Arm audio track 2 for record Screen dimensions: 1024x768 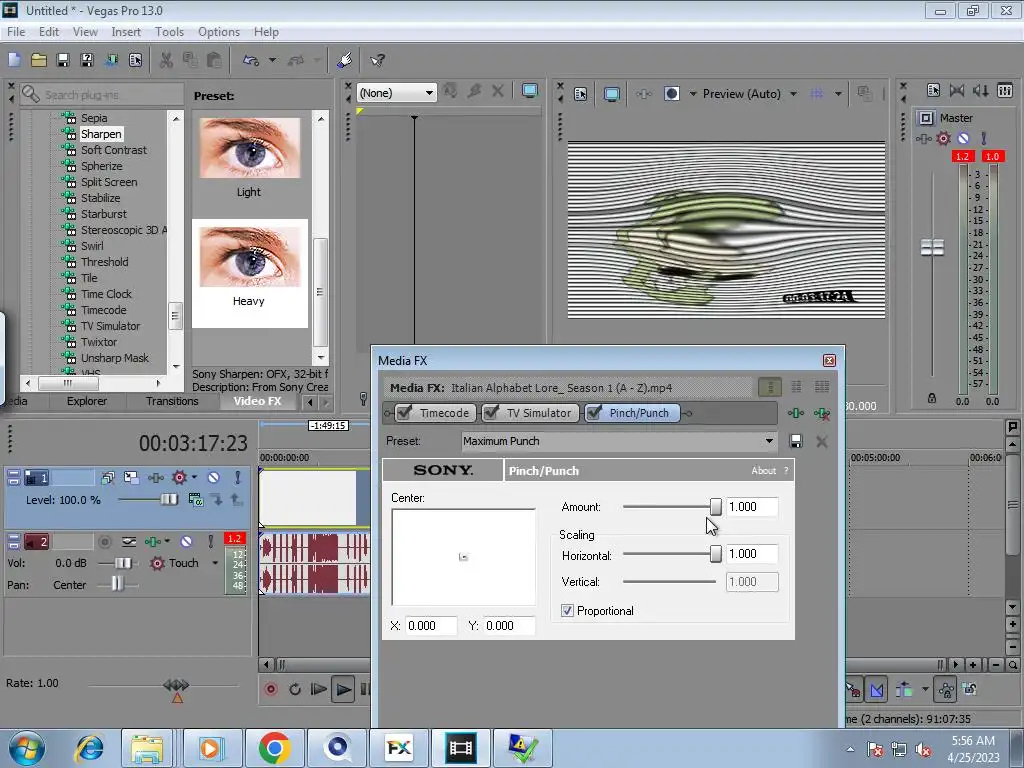[104, 541]
